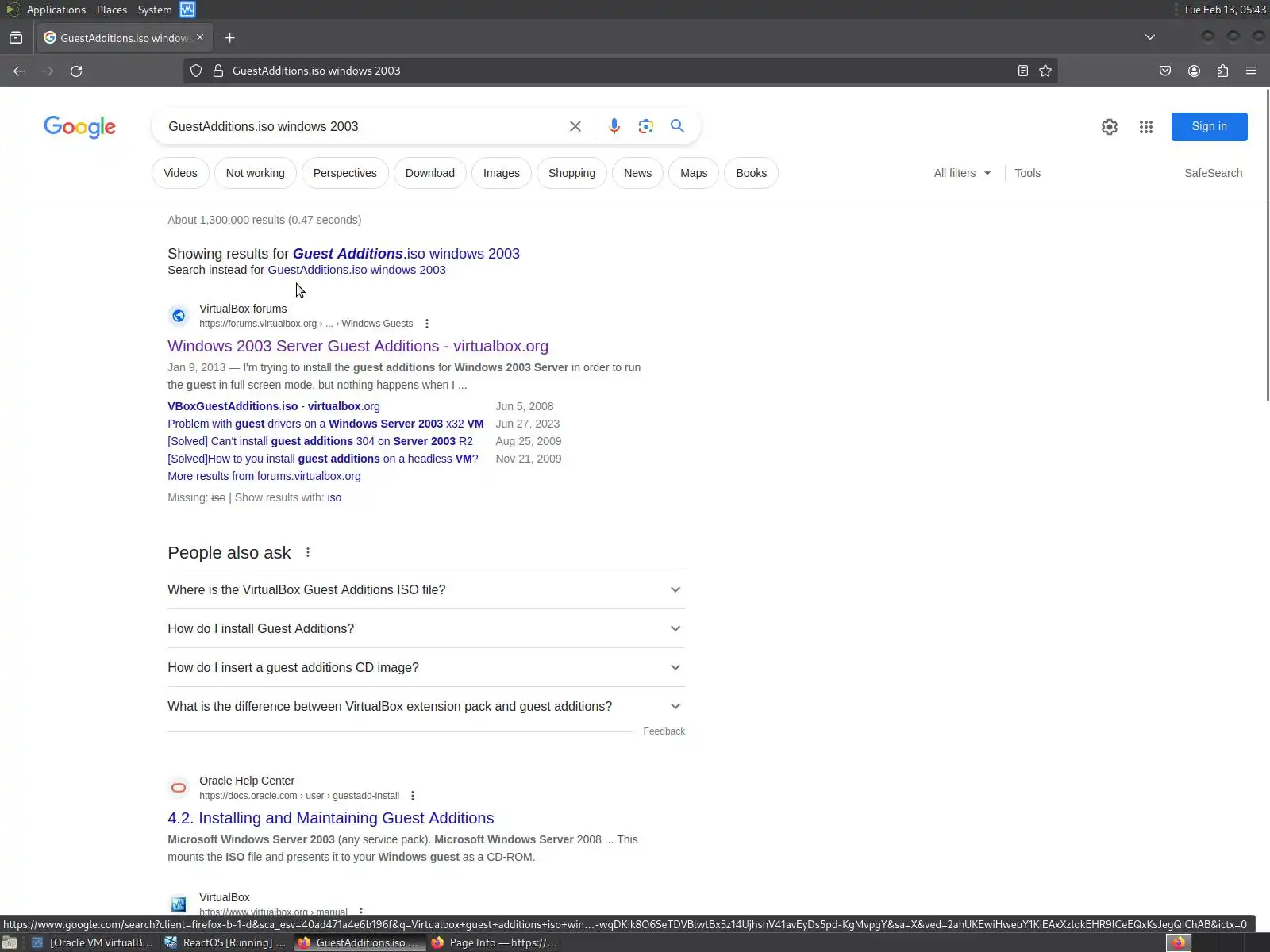Close the GuestAdditions.iso browser tab
Viewport: 1270px width, 952px height.
tap(200, 37)
